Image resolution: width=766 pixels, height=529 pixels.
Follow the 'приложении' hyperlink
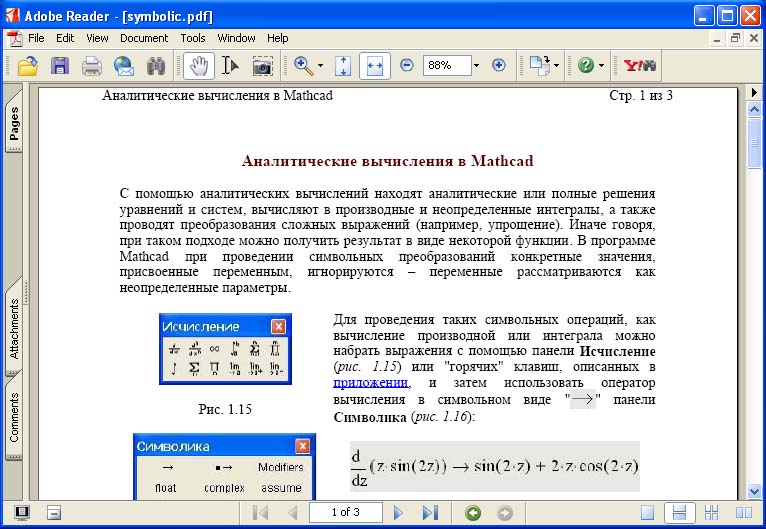[x=370, y=382]
